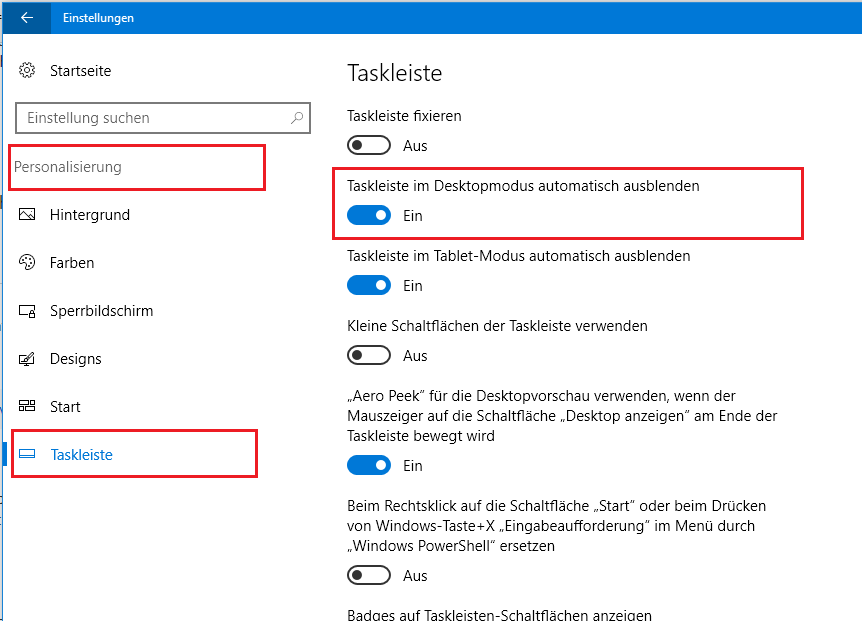The image size is (862, 621).
Task: Toggle Taskleiste fixieren switch
Action: click(369, 146)
